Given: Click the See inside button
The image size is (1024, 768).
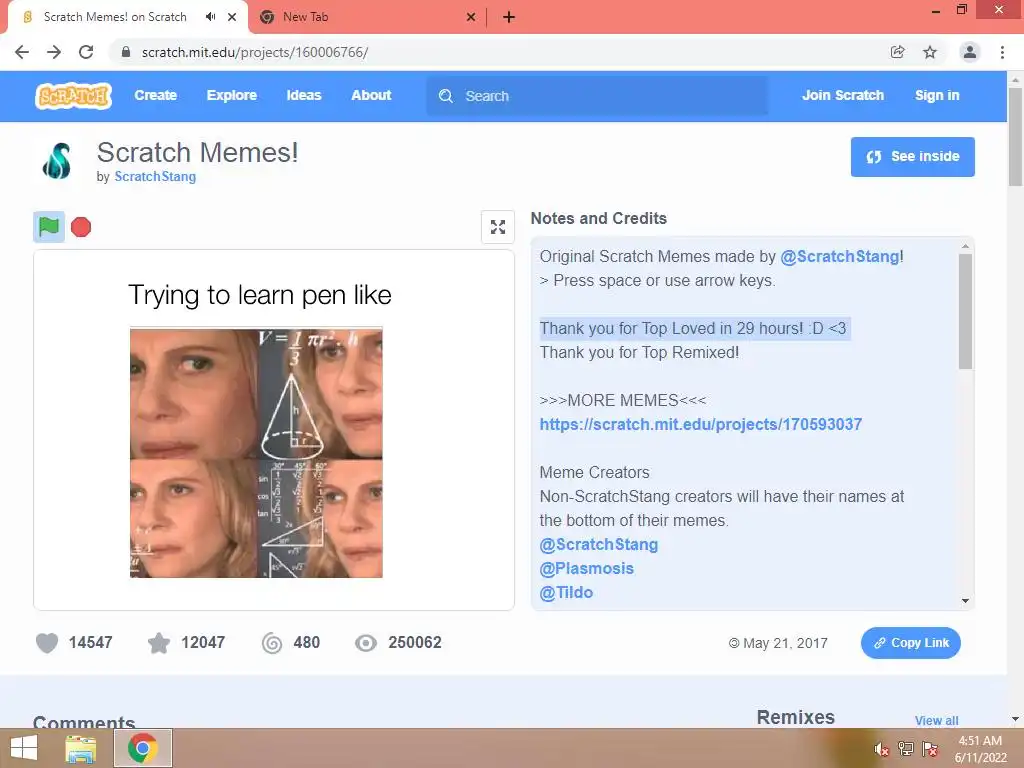Looking at the screenshot, I should [x=912, y=157].
